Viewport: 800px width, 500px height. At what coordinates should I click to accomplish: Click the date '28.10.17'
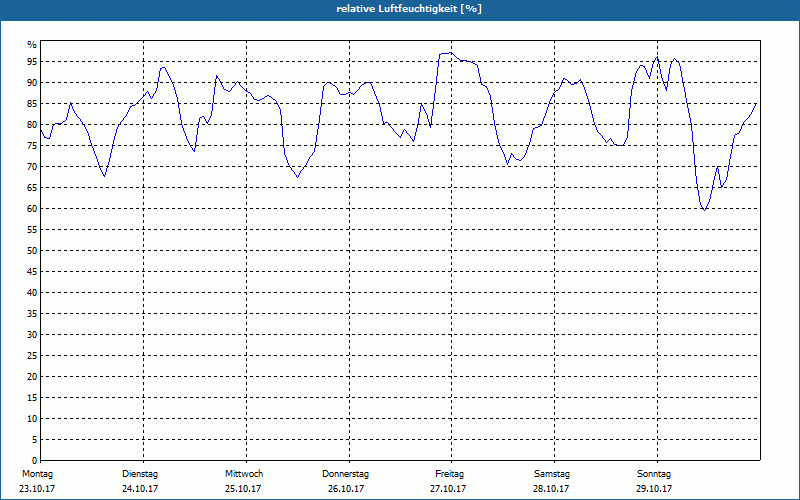[x=551, y=489]
